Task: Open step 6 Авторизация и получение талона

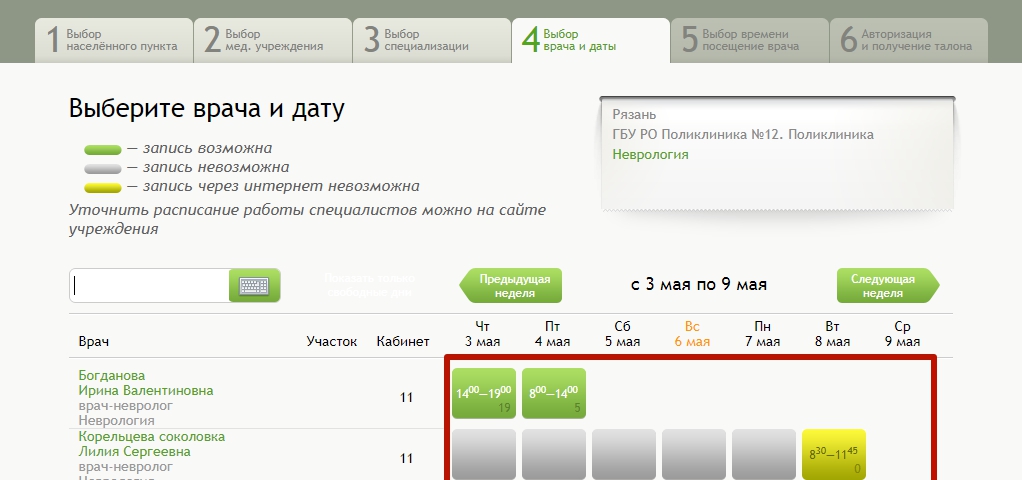Action: point(909,40)
